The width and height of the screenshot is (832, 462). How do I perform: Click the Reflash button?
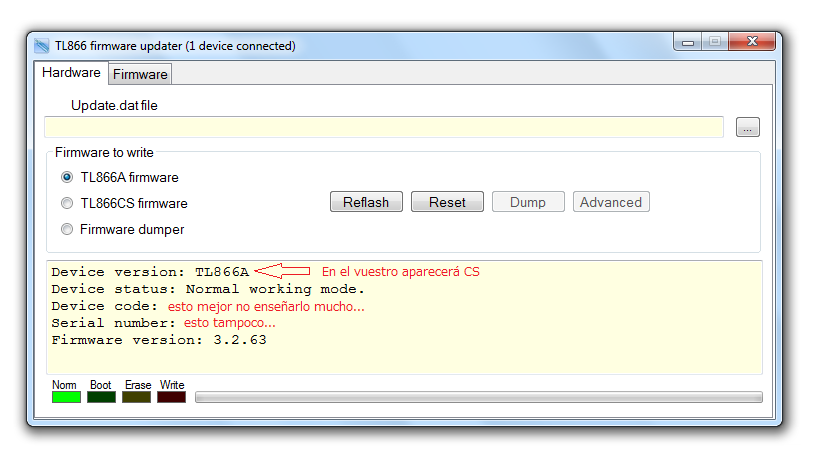(366, 202)
